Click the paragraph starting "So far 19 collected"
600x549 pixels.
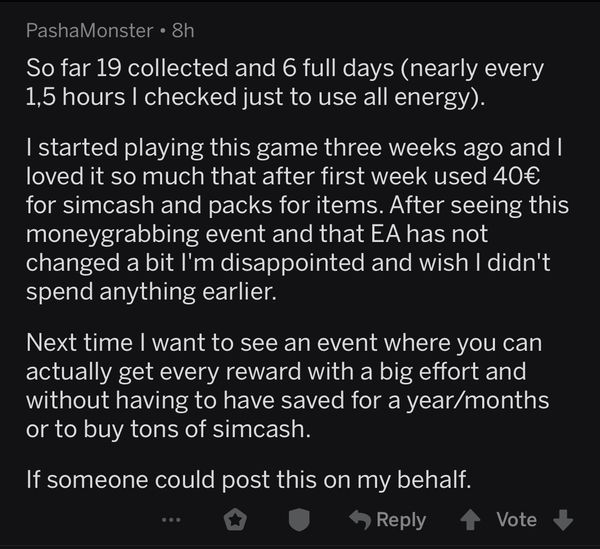(285, 84)
